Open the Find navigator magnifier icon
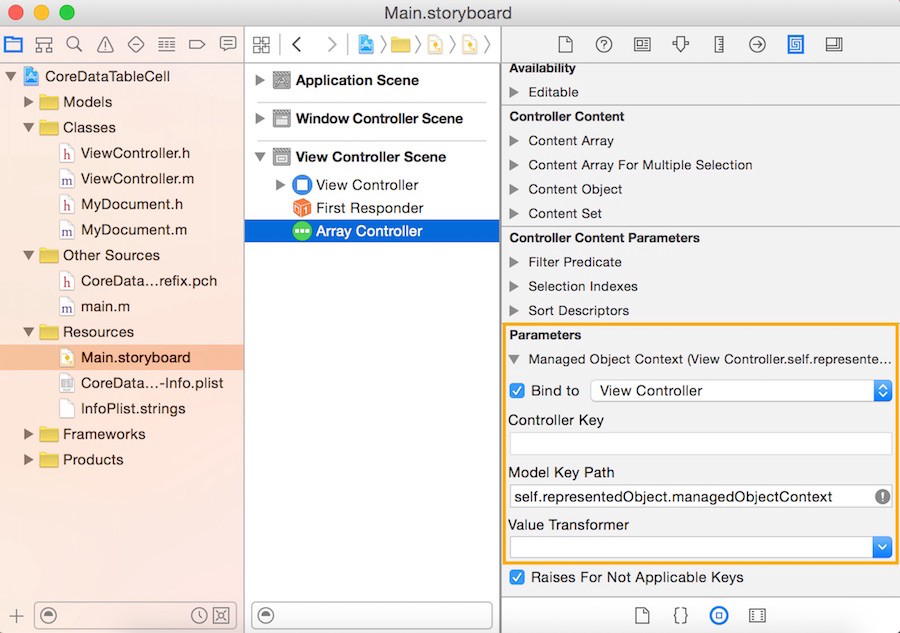900x633 pixels. 74,44
